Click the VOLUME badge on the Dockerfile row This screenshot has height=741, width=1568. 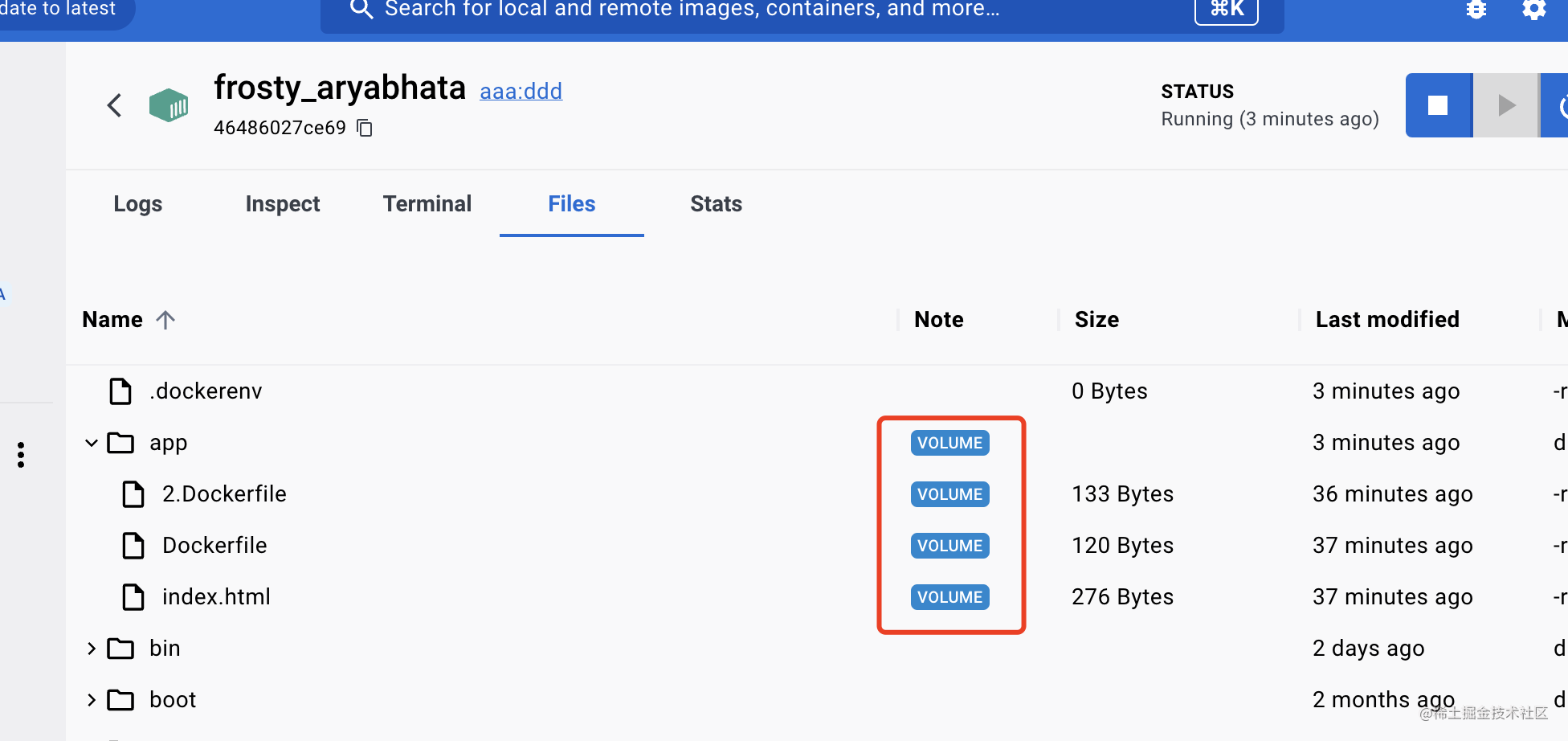coord(949,546)
